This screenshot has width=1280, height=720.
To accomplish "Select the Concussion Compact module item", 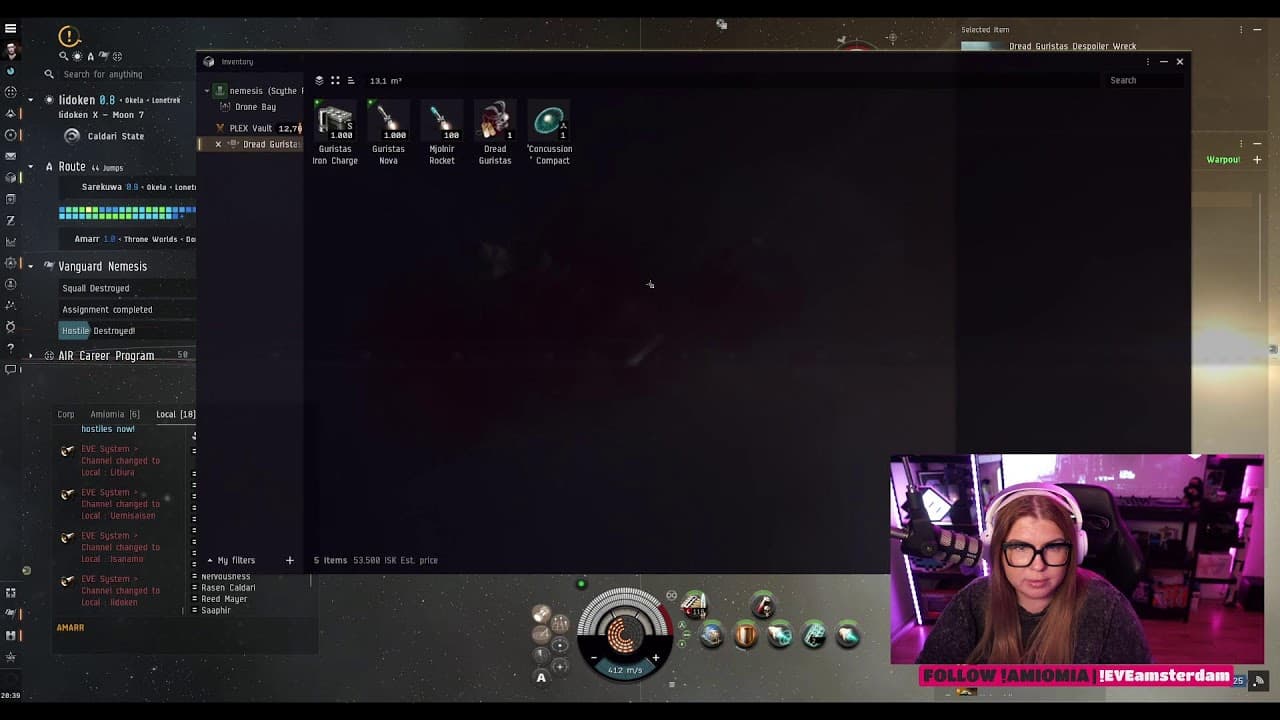I will (x=549, y=133).
